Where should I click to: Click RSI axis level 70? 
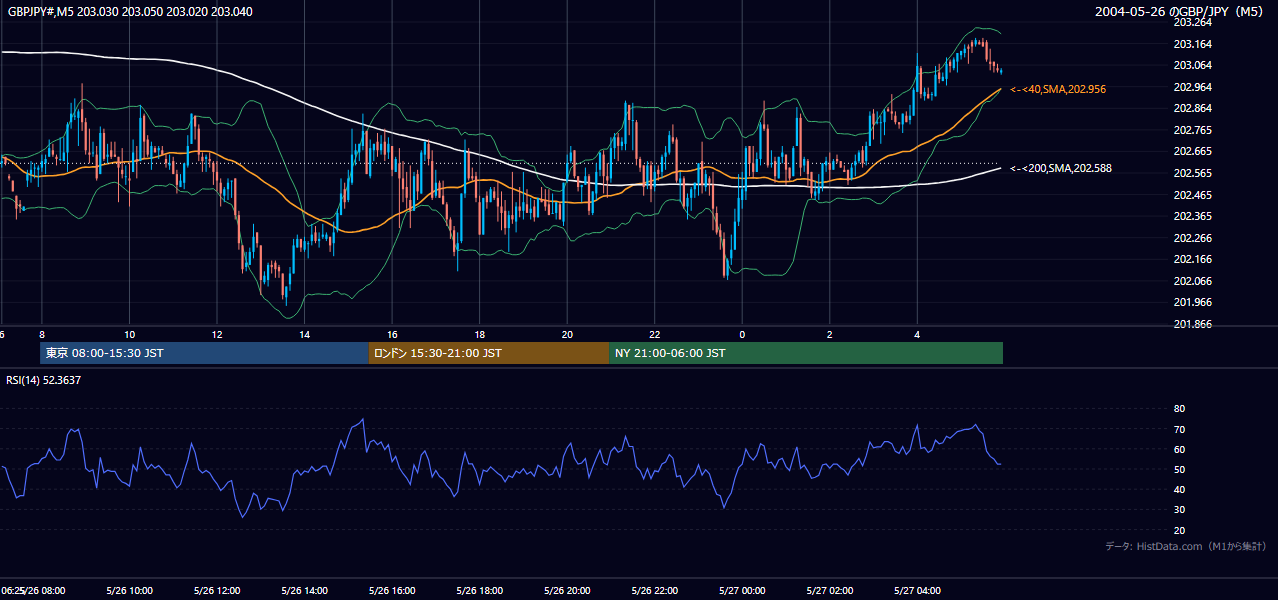coord(1179,429)
